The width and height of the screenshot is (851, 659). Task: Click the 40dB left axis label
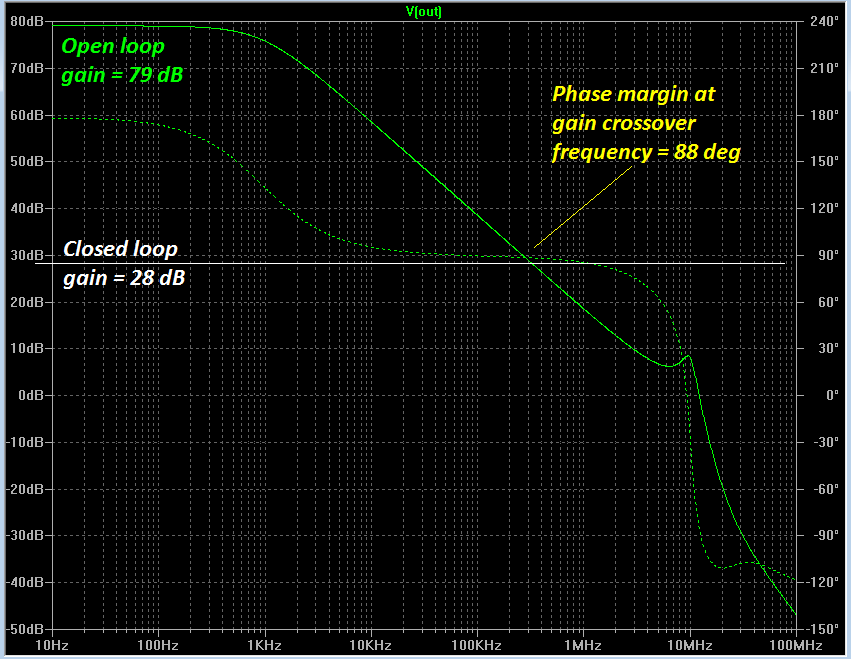[27, 208]
